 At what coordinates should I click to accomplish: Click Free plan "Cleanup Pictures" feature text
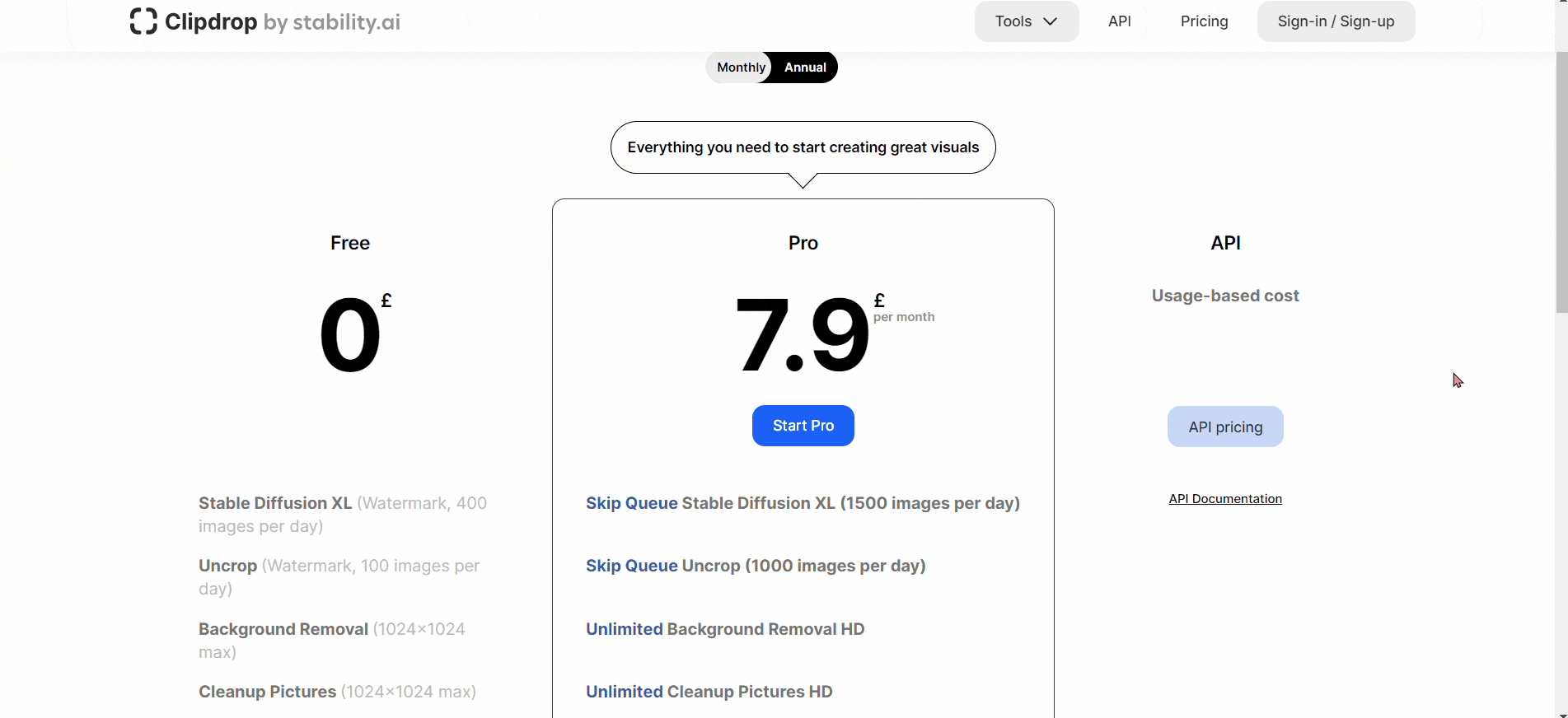[337, 692]
